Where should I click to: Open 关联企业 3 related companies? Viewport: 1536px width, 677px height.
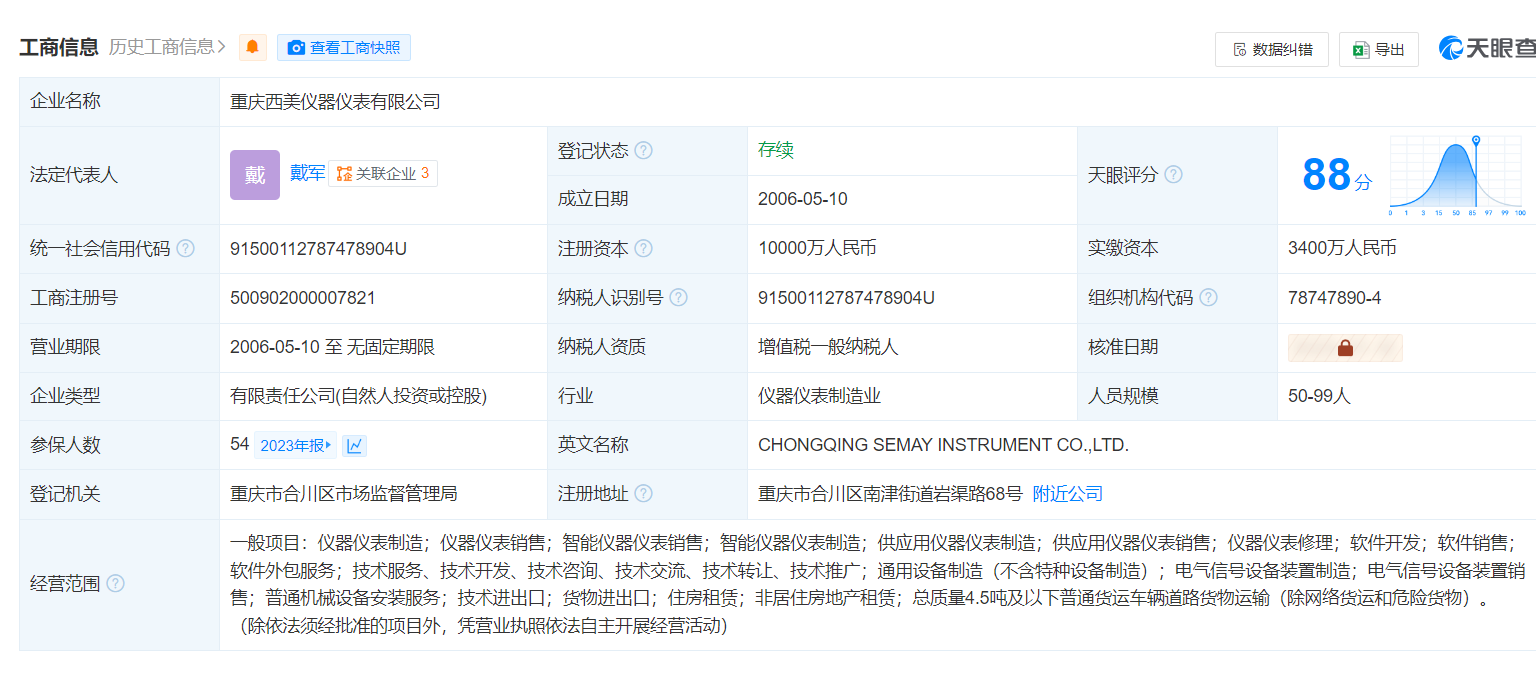click(x=383, y=174)
